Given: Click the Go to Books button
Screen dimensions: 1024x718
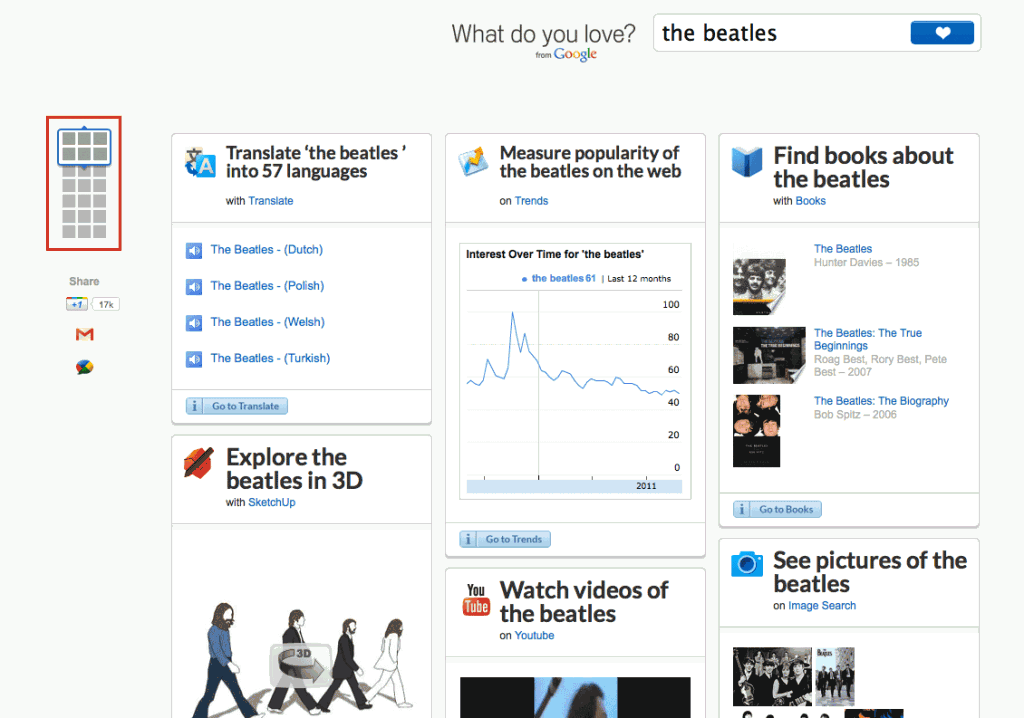Looking at the screenshot, I should [x=786, y=509].
